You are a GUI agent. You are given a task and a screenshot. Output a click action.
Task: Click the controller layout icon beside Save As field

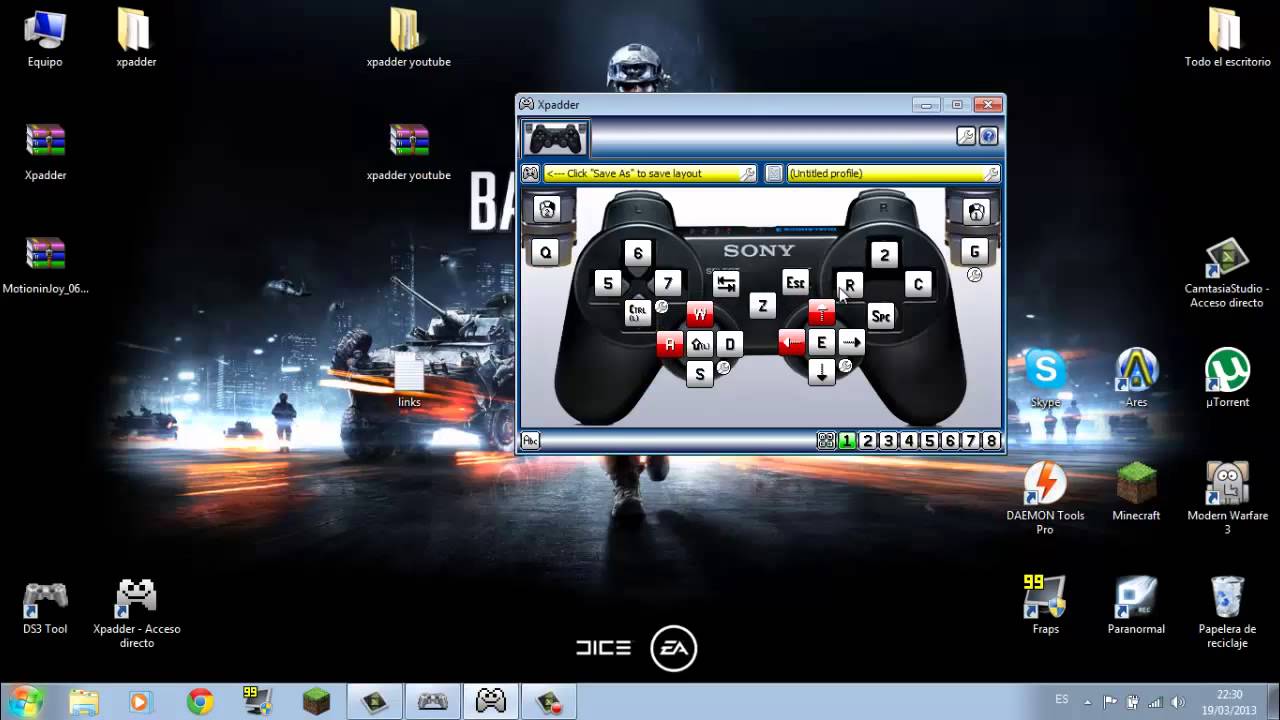tap(530, 173)
